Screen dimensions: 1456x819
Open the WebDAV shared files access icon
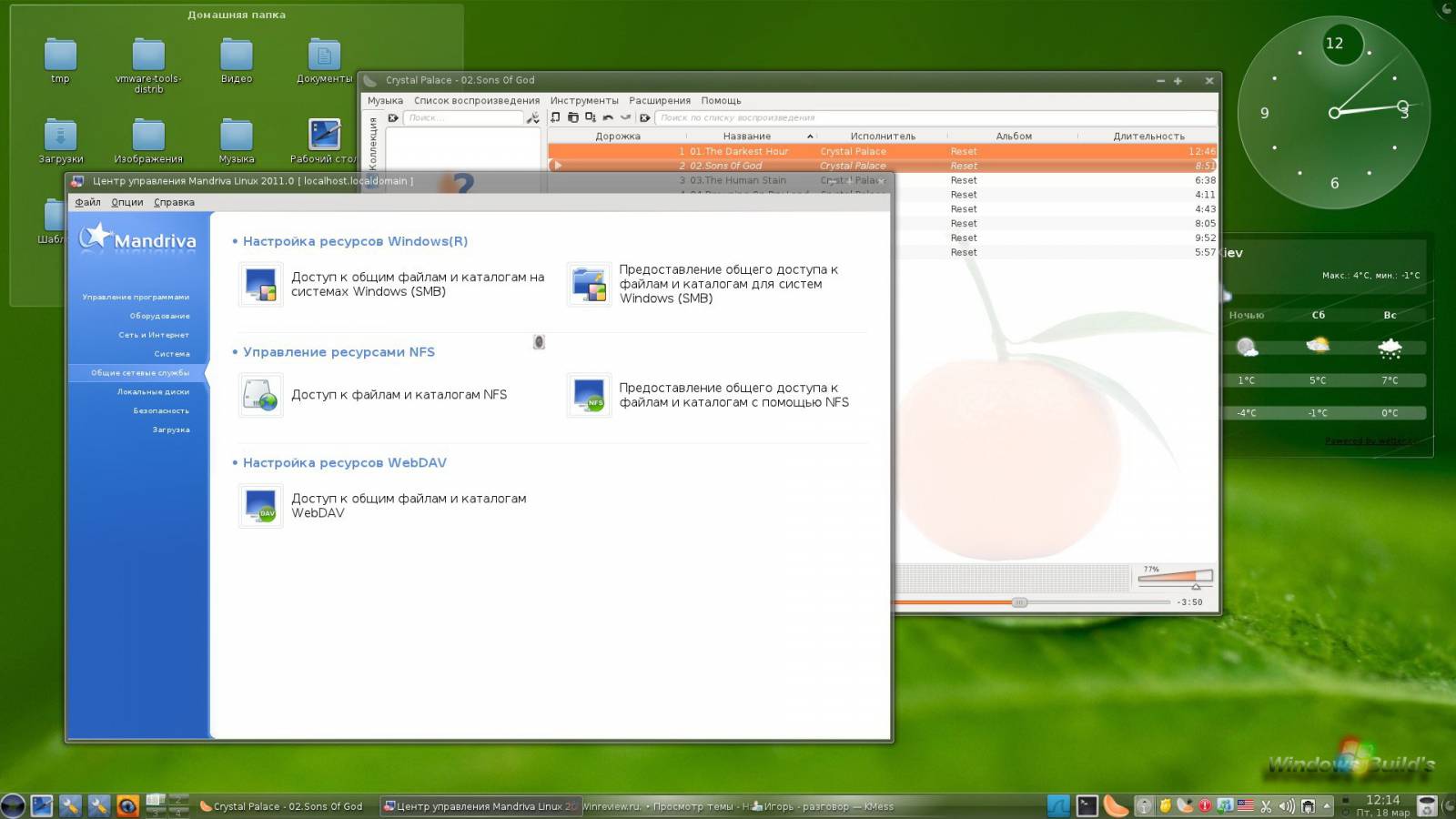[x=261, y=506]
